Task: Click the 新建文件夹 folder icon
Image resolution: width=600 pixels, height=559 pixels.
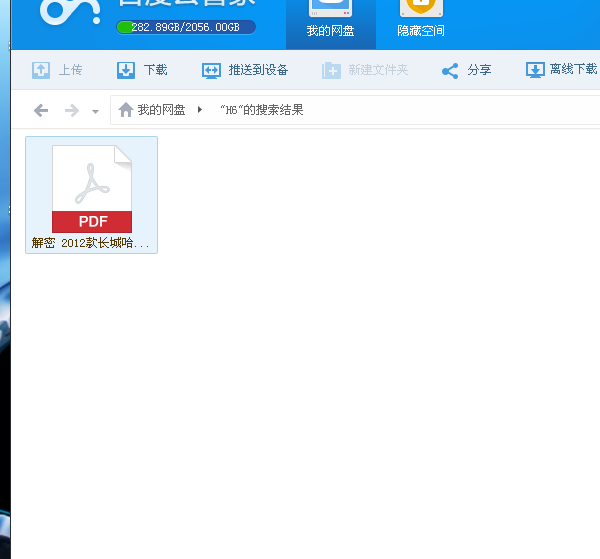Action: (331, 70)
